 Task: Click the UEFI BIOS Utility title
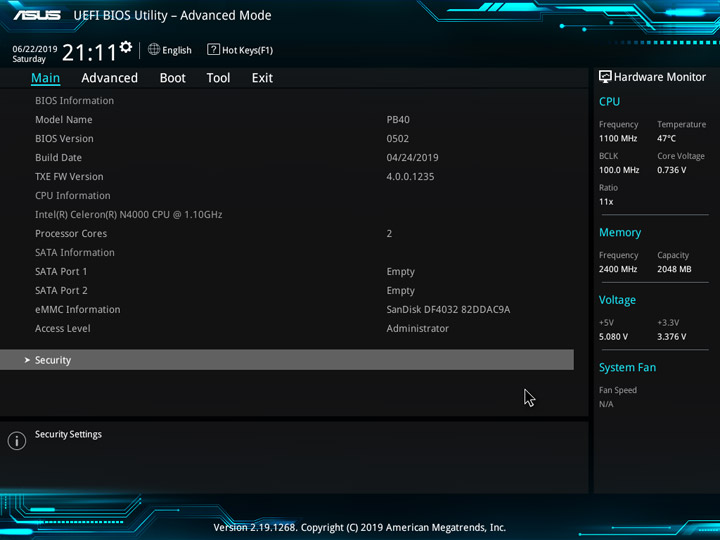point(172,16)
